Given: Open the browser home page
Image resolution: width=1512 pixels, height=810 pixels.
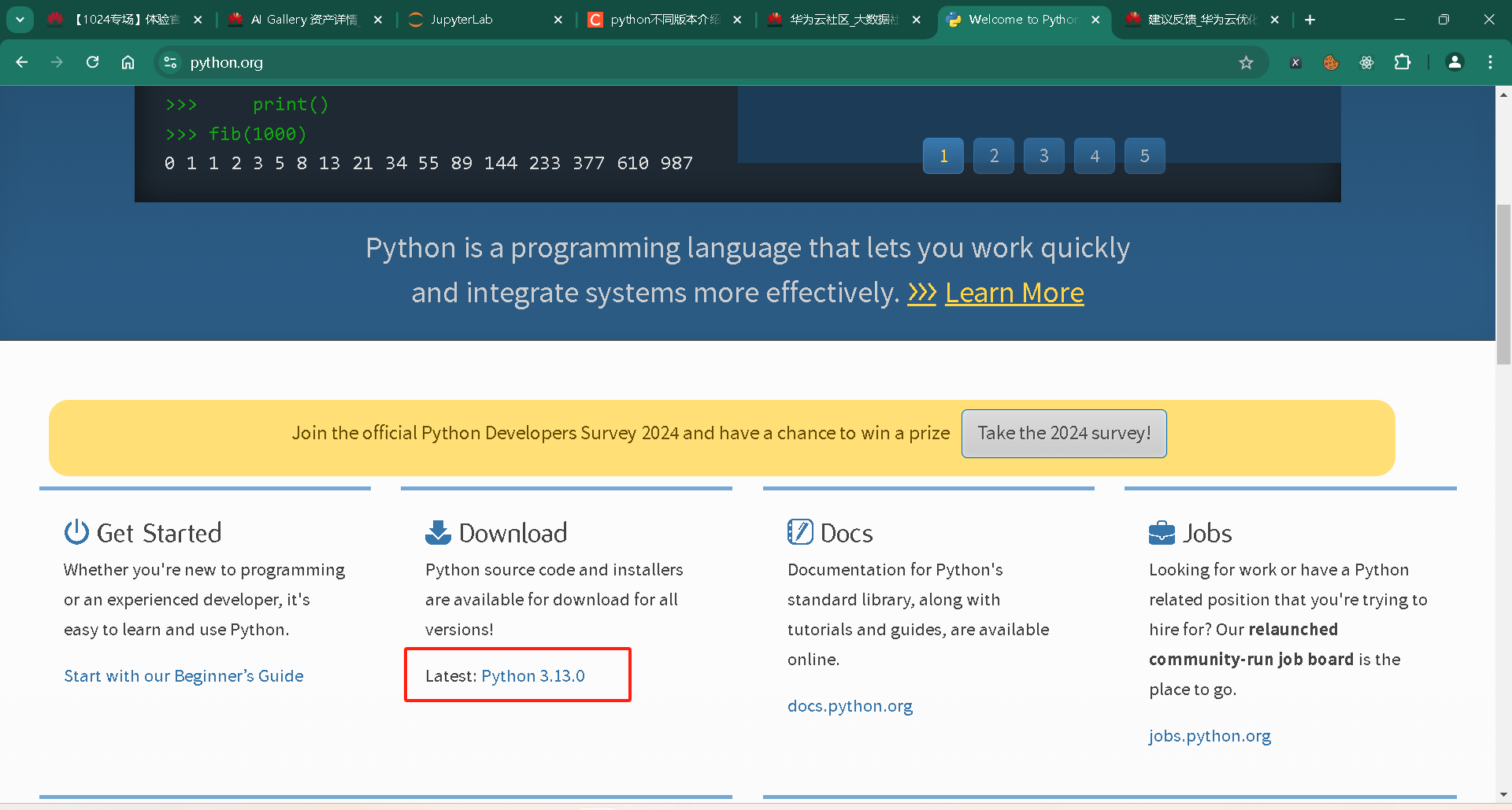Looking at the screenshot, I should click(128, 62).
